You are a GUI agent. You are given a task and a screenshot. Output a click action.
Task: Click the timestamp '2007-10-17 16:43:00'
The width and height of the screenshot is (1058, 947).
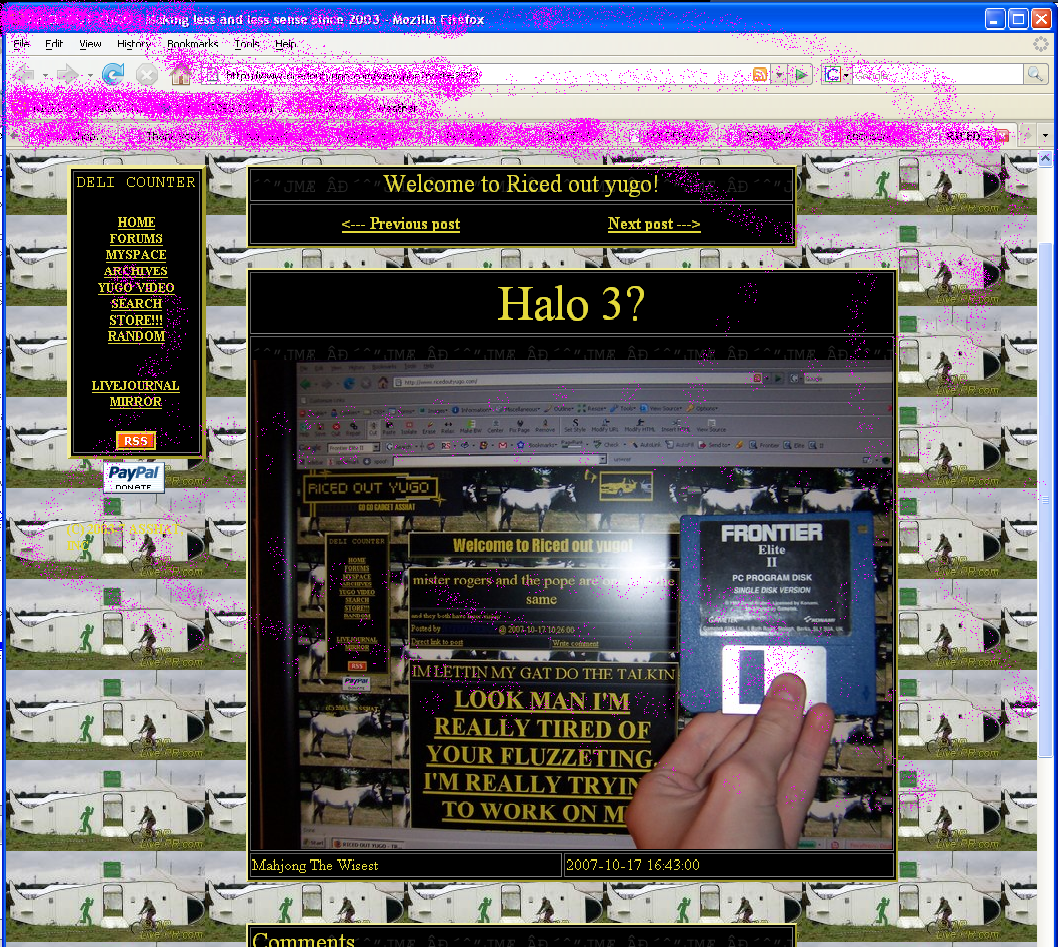coord(633,865)
